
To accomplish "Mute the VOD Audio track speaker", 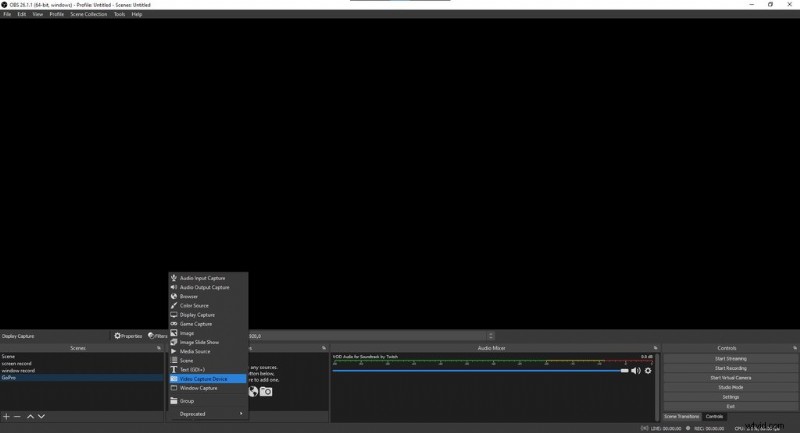I will click(x=635, y=370).
